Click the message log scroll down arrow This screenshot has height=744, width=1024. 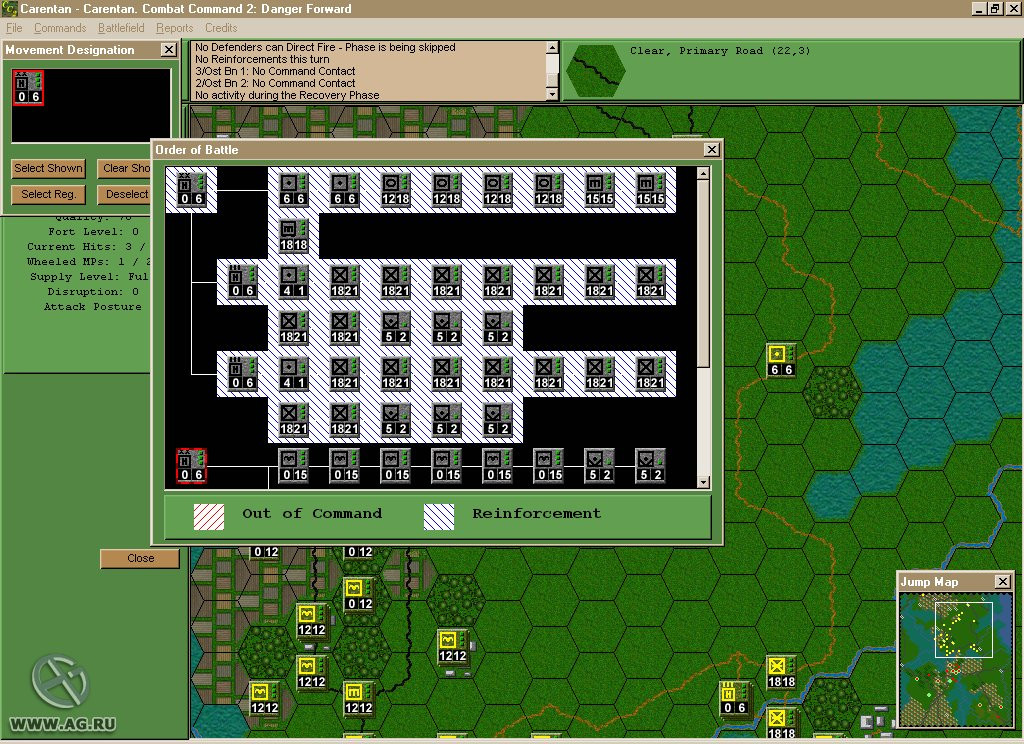pos(552,95)
